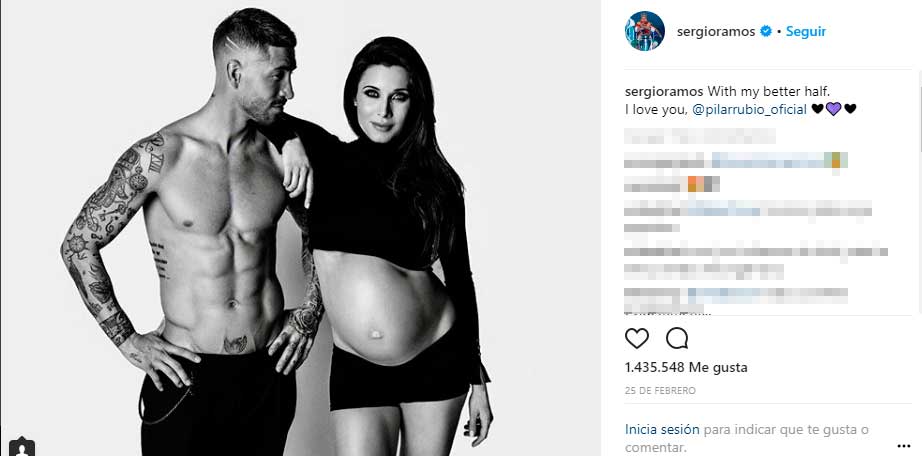Viewport: 922px width, 456px height.
Task: Show tagged people icon on the photo
Action: pos(22,448)
